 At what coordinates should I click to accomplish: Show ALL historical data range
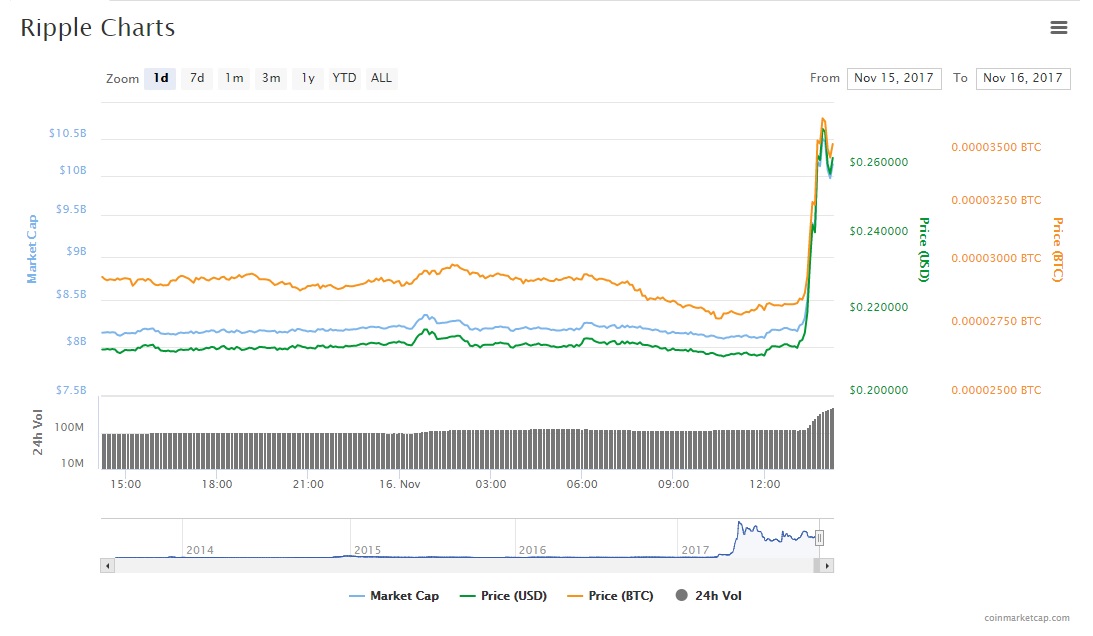tap(381, 78)
